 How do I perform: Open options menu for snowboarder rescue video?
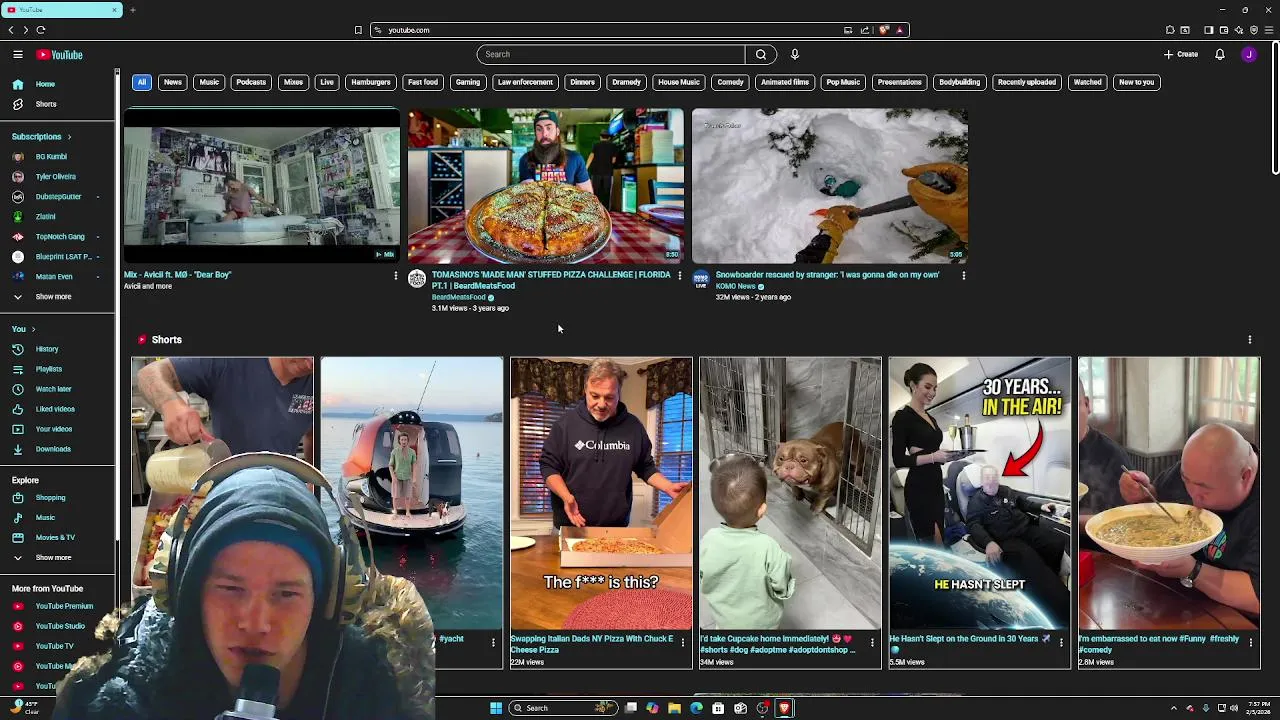(963, 275)
